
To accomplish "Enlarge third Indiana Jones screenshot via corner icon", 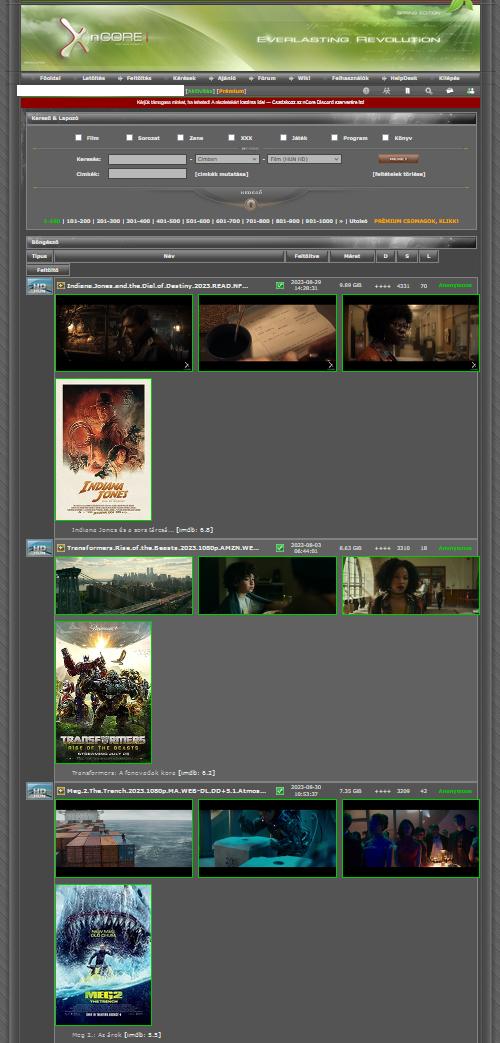I will click(473, 365).
